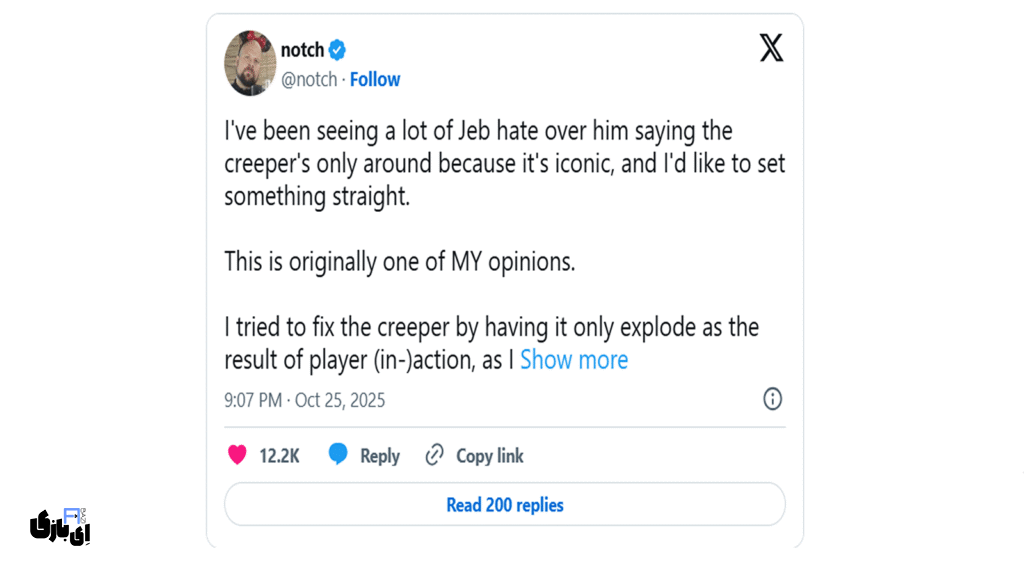Open the 9:07 PM Oct 25, 2025 timestamp

pos(304,400)
